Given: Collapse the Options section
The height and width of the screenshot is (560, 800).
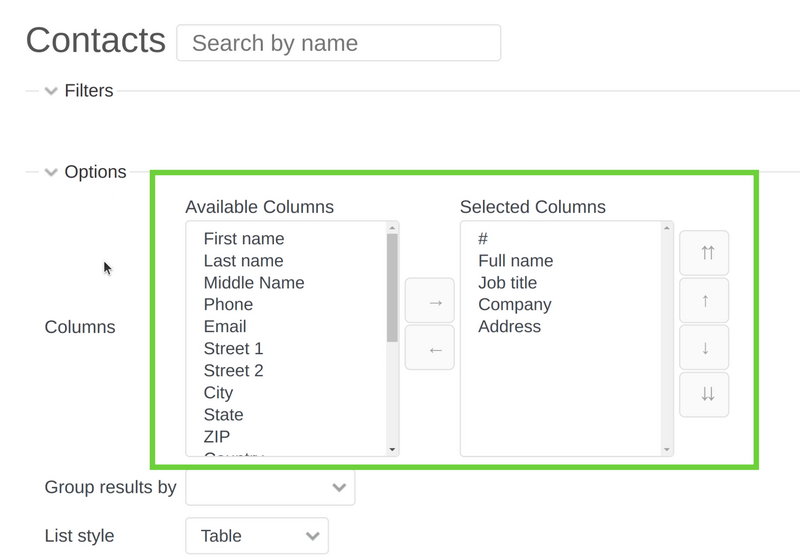Looking at the screenshot, I should pyautogui.click(x=51, y=172).
